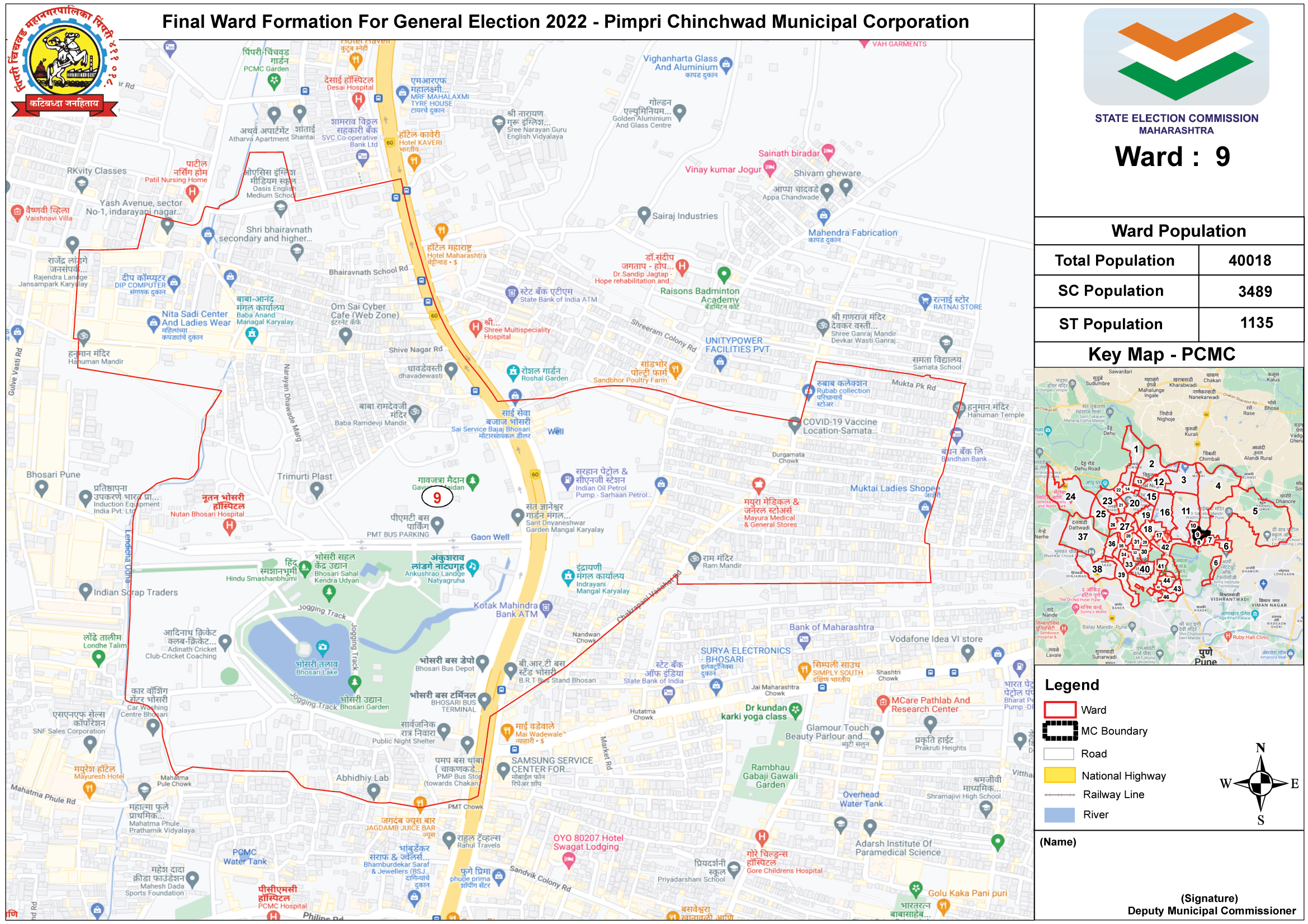Click the Kotak Mahindra Bank ATM icon
Viewport: 1308px width, 924px height.
pyautogui.click(x=546, y=609)
